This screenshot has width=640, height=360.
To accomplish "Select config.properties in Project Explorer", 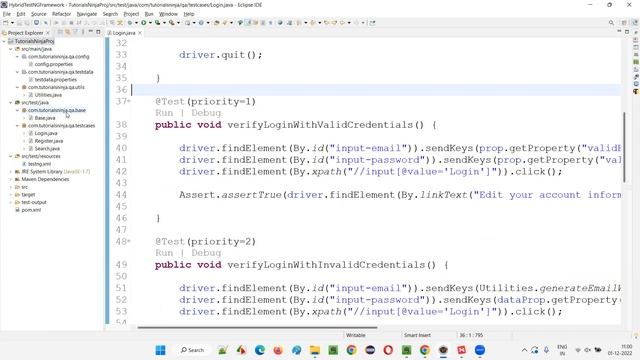I will pos(53,64).
